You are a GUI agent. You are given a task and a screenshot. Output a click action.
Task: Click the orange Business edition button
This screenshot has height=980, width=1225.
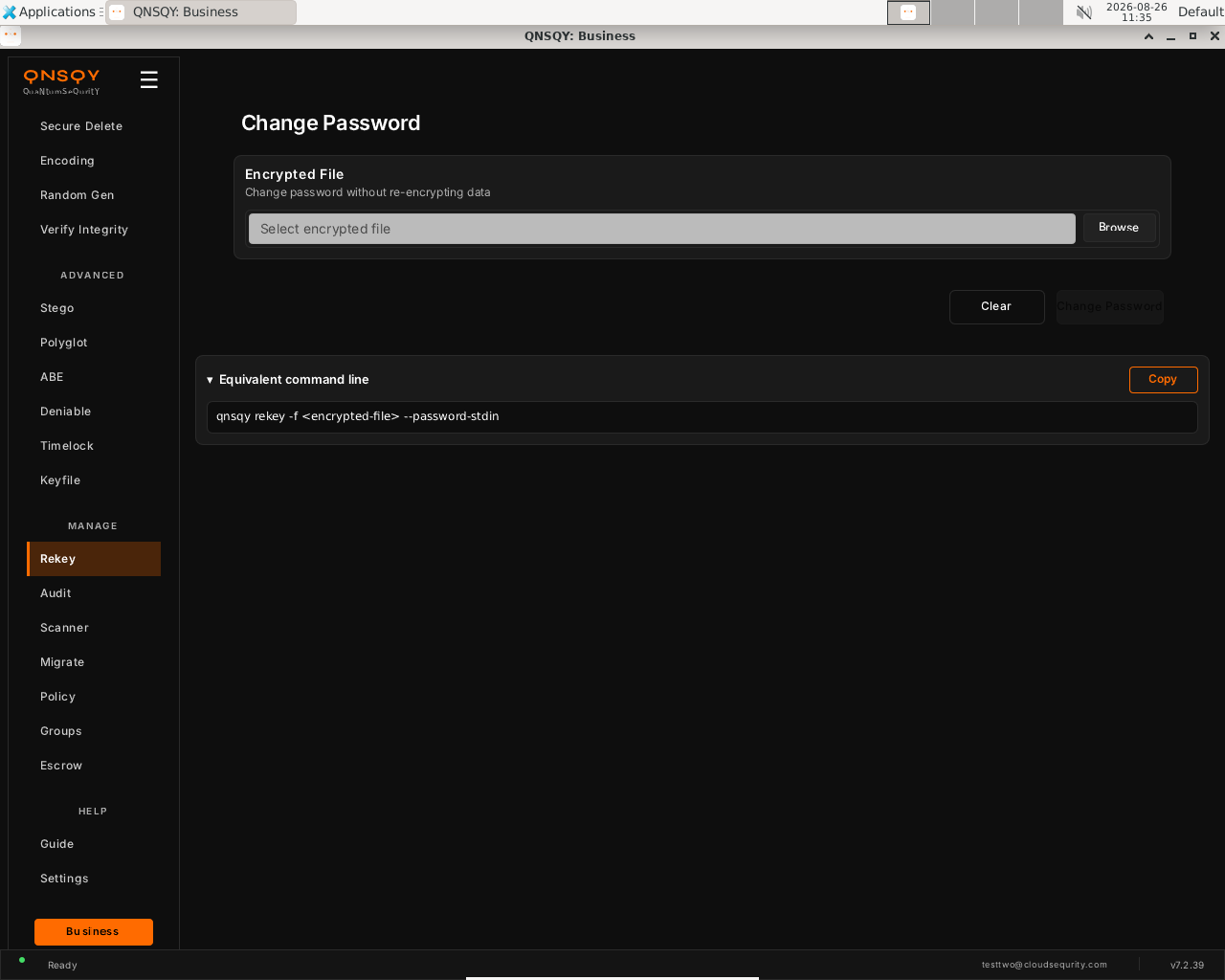pos(94,932)
